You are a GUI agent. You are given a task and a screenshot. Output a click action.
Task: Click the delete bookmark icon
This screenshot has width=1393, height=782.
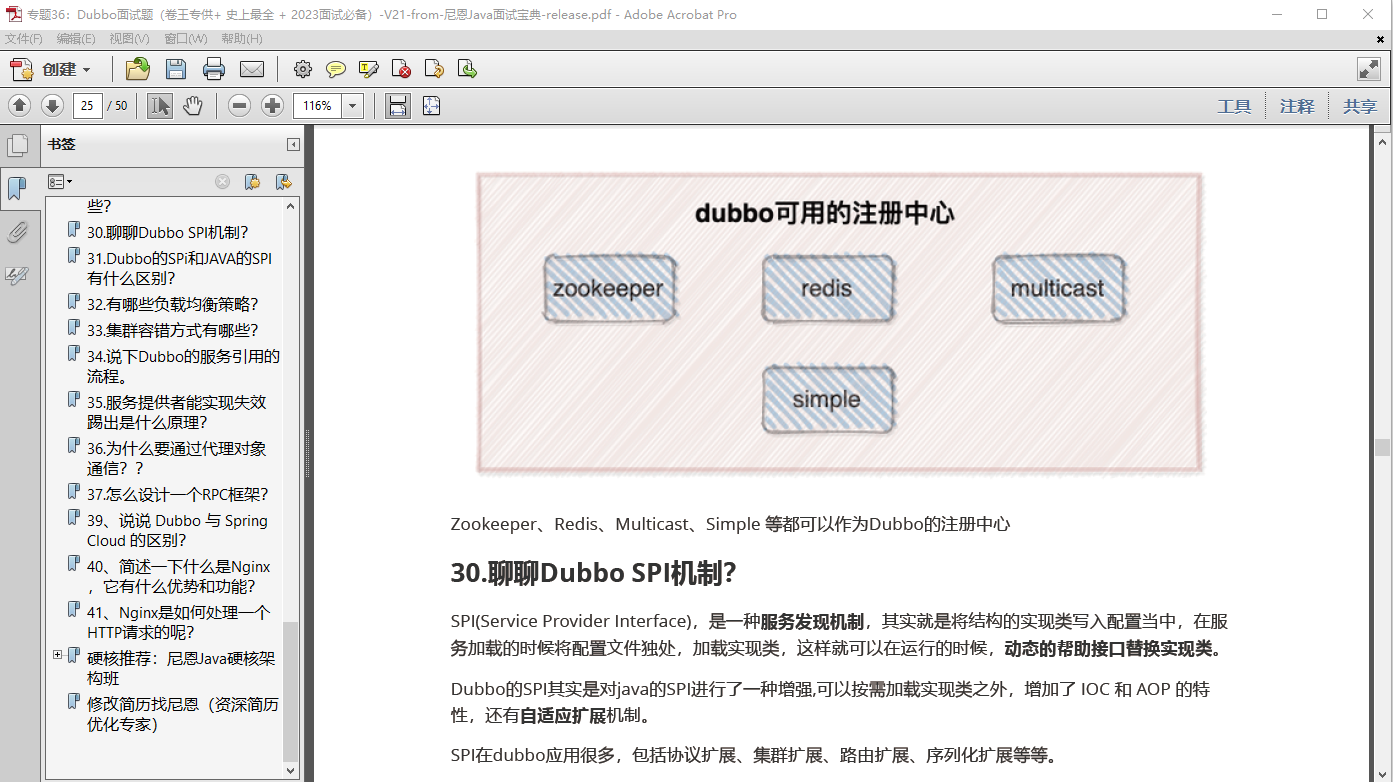tap(222, 181)
